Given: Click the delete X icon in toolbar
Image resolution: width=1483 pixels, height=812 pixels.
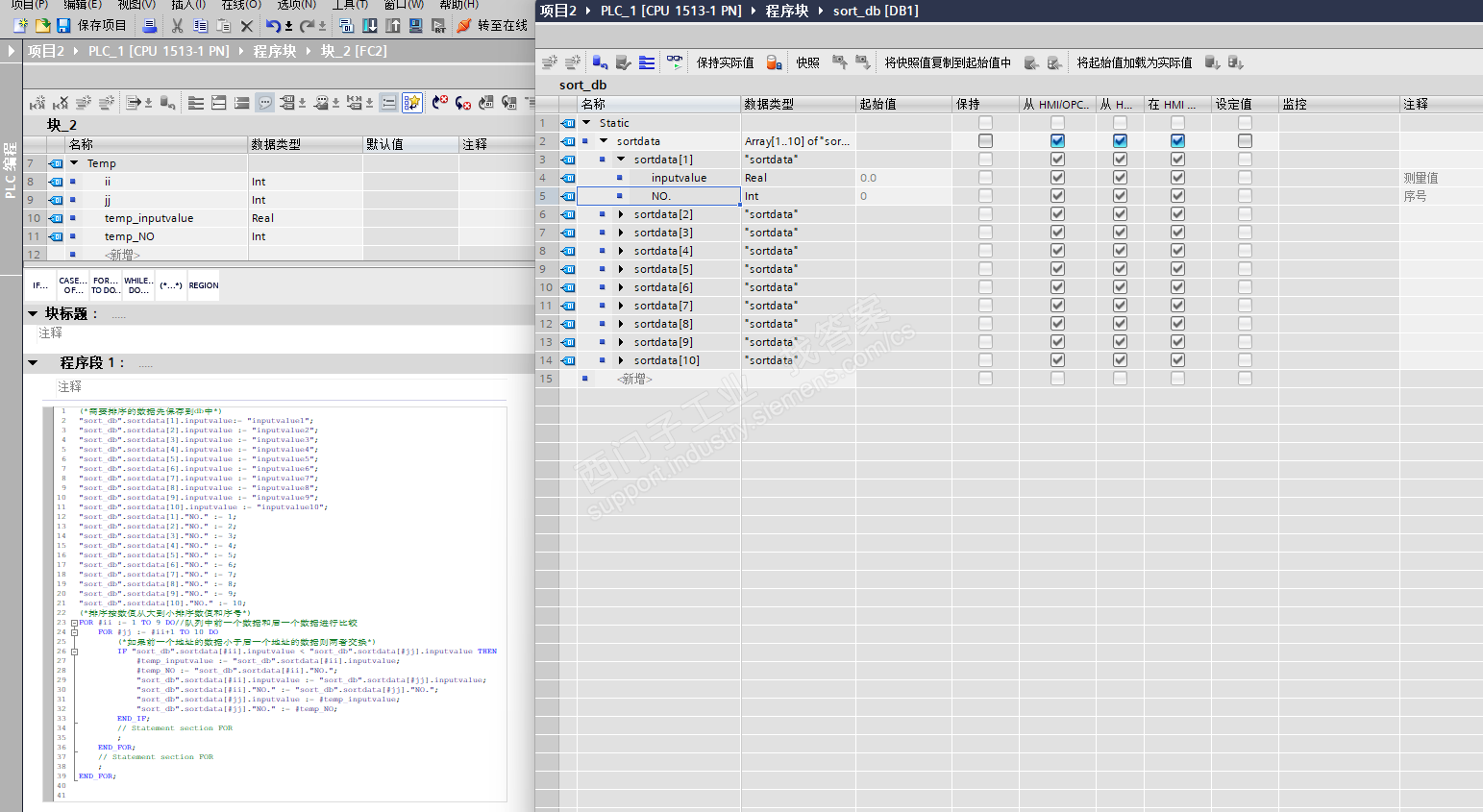Looking at the screenshot, I should tap(247, 26).
